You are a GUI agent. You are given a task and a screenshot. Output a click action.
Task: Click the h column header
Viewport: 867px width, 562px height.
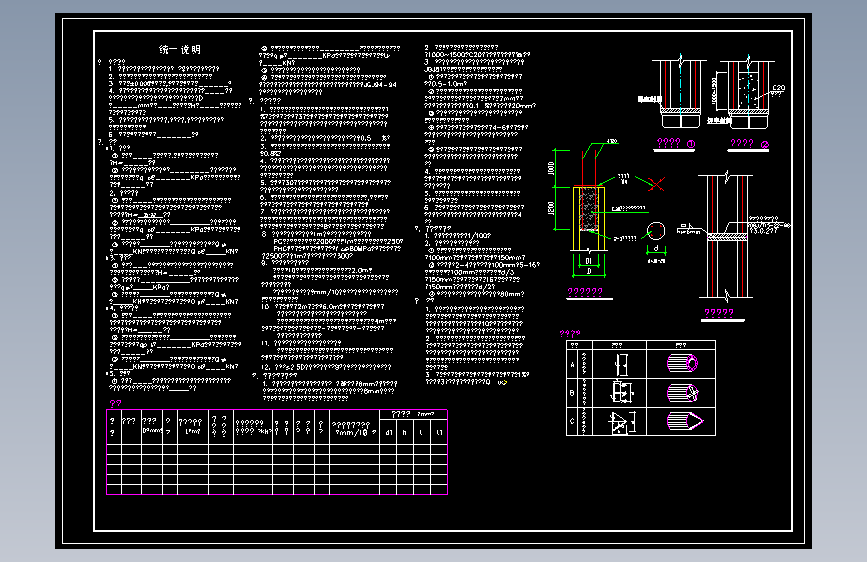[405, 433]
